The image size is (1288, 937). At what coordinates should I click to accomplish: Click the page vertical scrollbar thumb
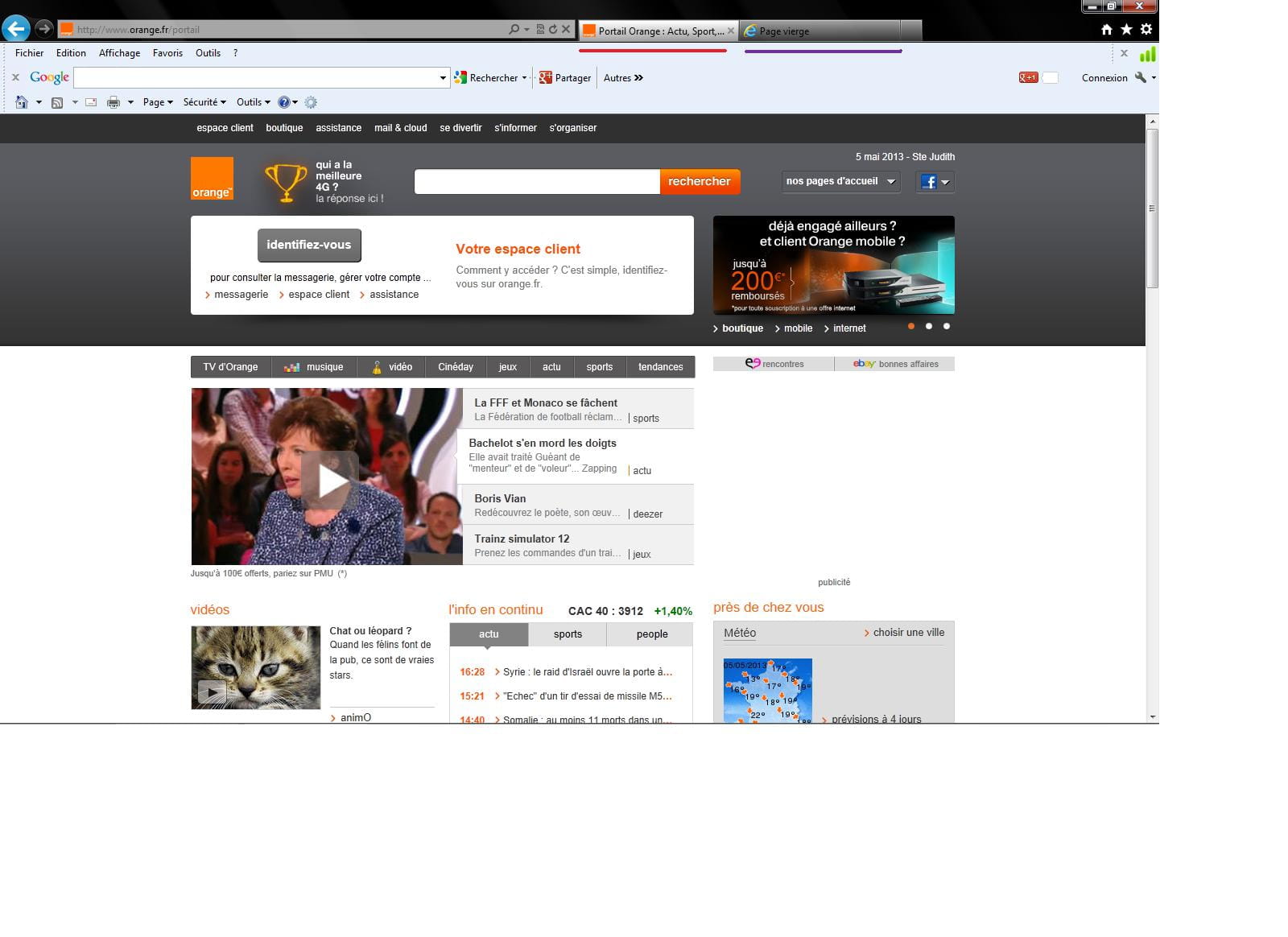click(1153, 208)
